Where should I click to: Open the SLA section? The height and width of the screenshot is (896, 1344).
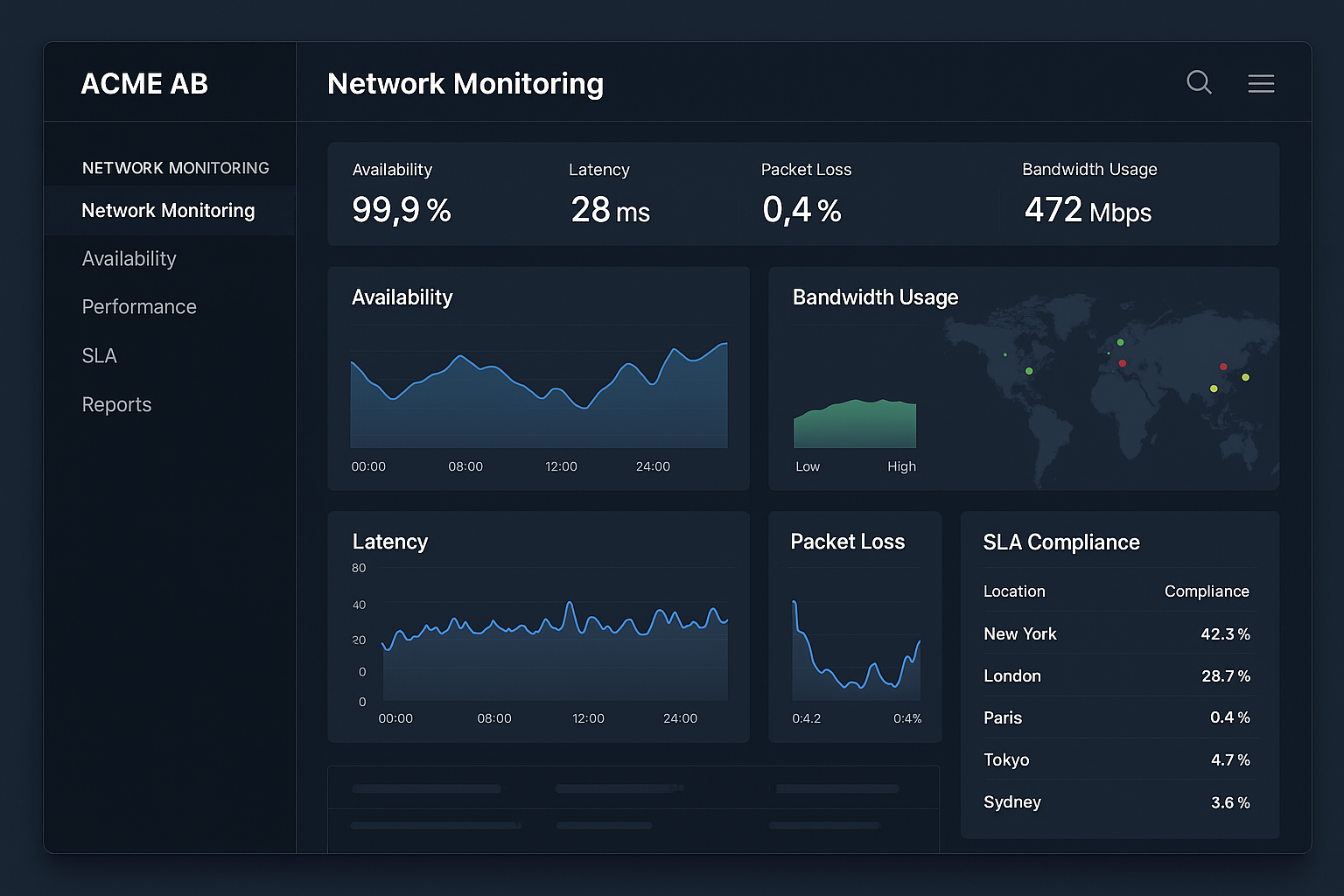99,356
